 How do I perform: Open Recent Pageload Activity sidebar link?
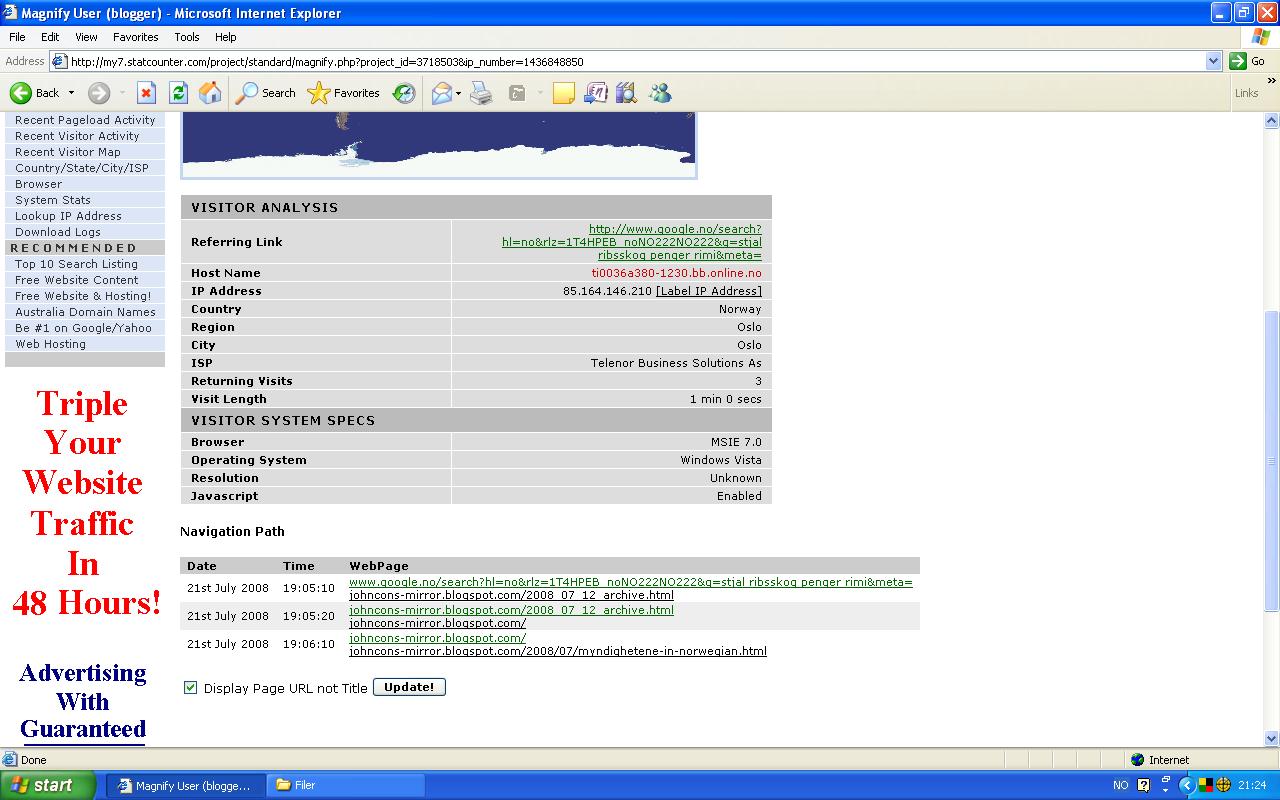[85, 120]
